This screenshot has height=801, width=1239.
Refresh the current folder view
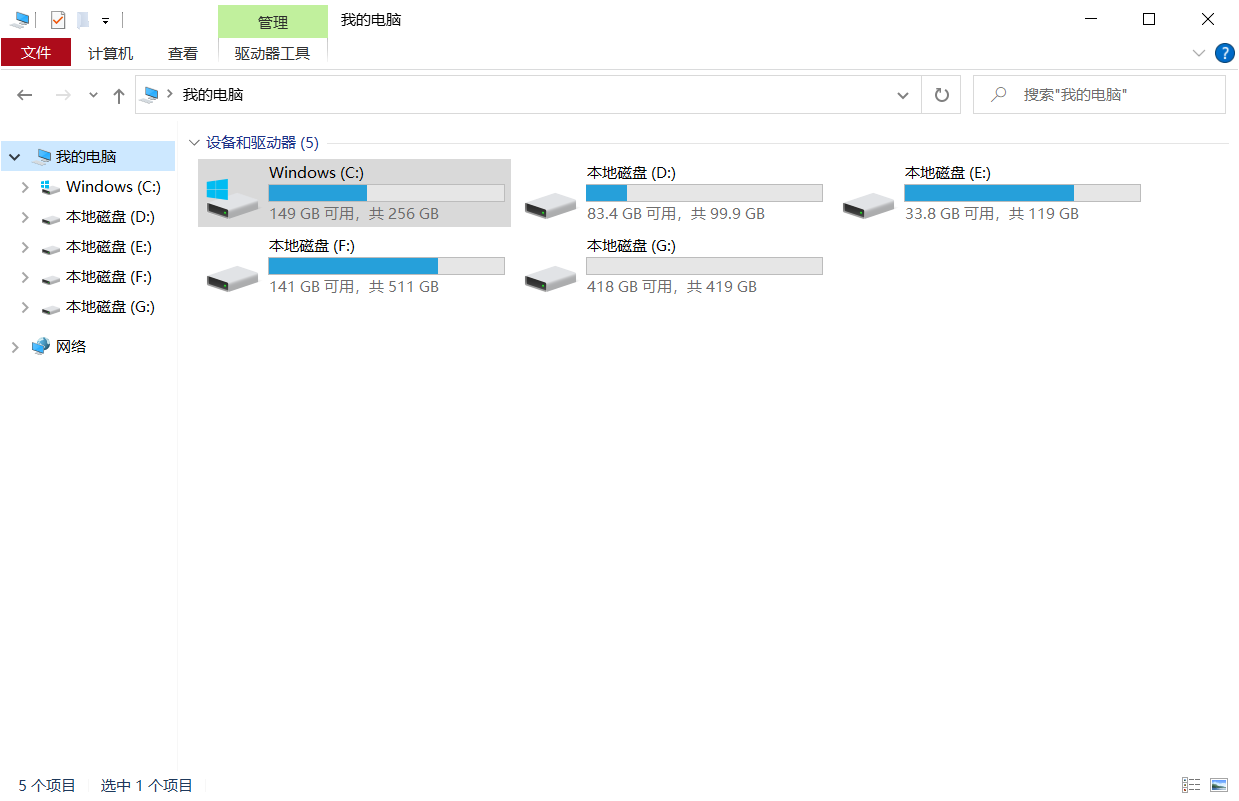pos(941,95)
